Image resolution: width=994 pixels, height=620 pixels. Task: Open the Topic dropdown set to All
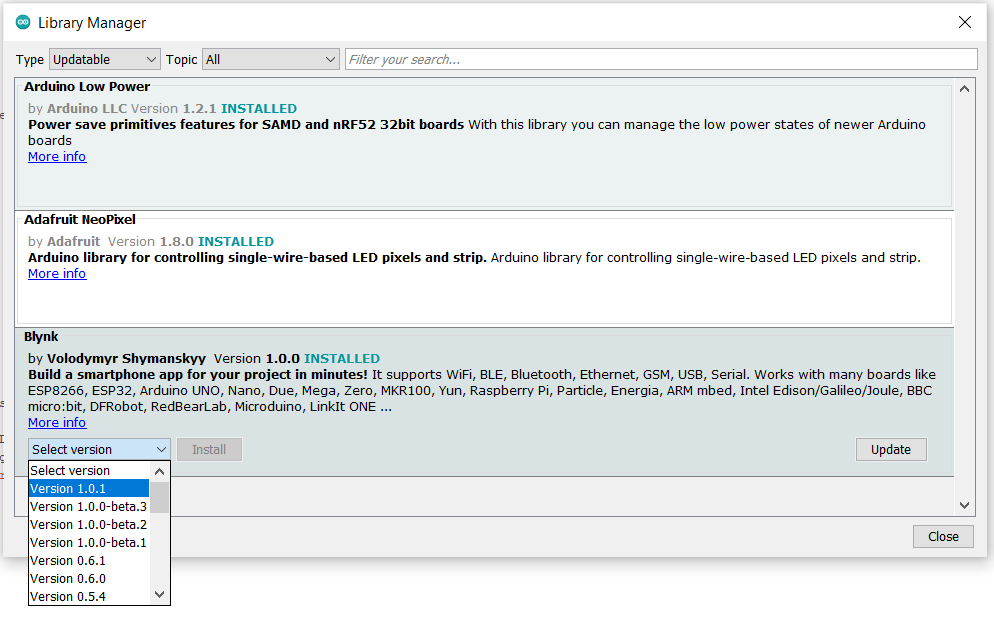(271, 60)
